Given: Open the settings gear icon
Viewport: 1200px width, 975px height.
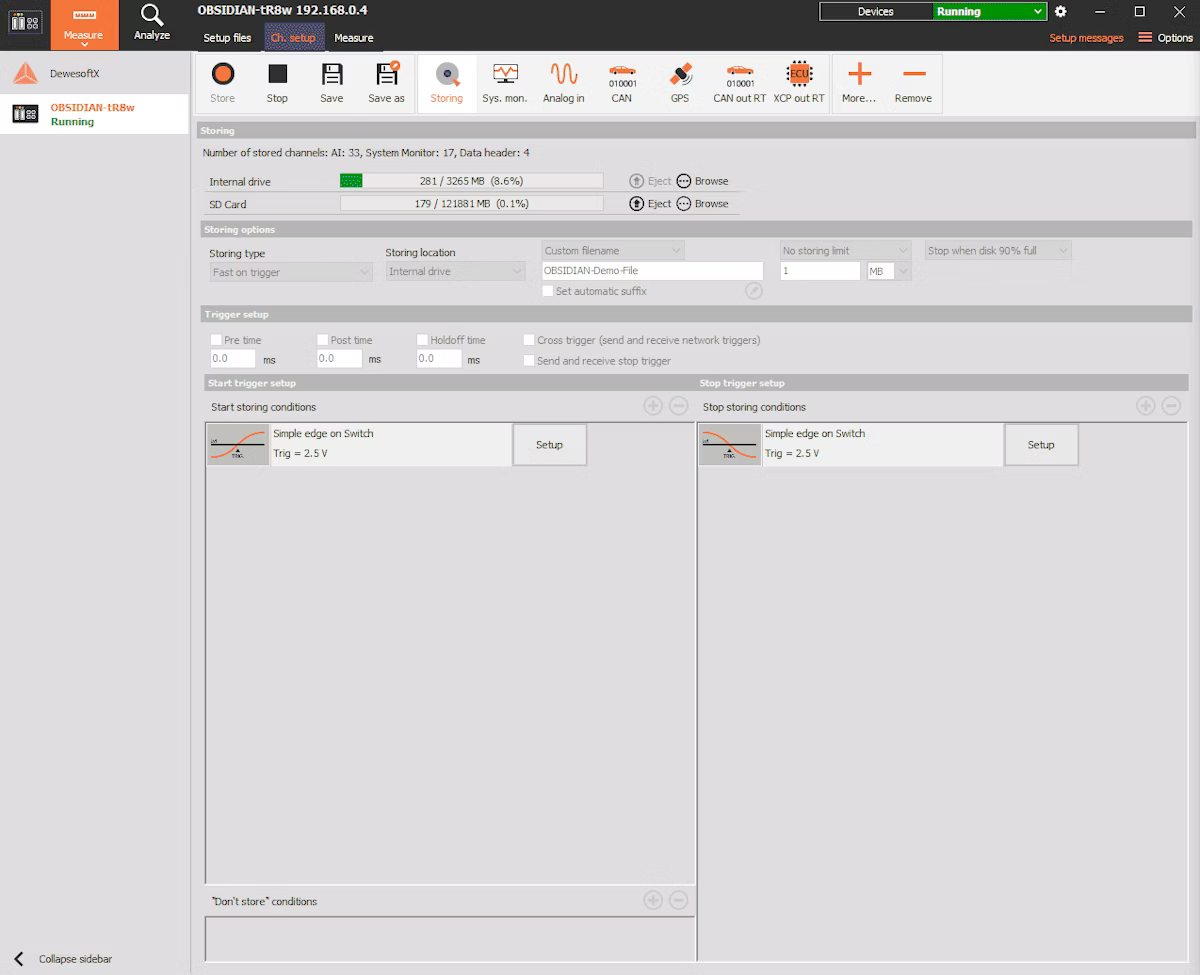Looking at the screenshot, I should point(1061,11).
